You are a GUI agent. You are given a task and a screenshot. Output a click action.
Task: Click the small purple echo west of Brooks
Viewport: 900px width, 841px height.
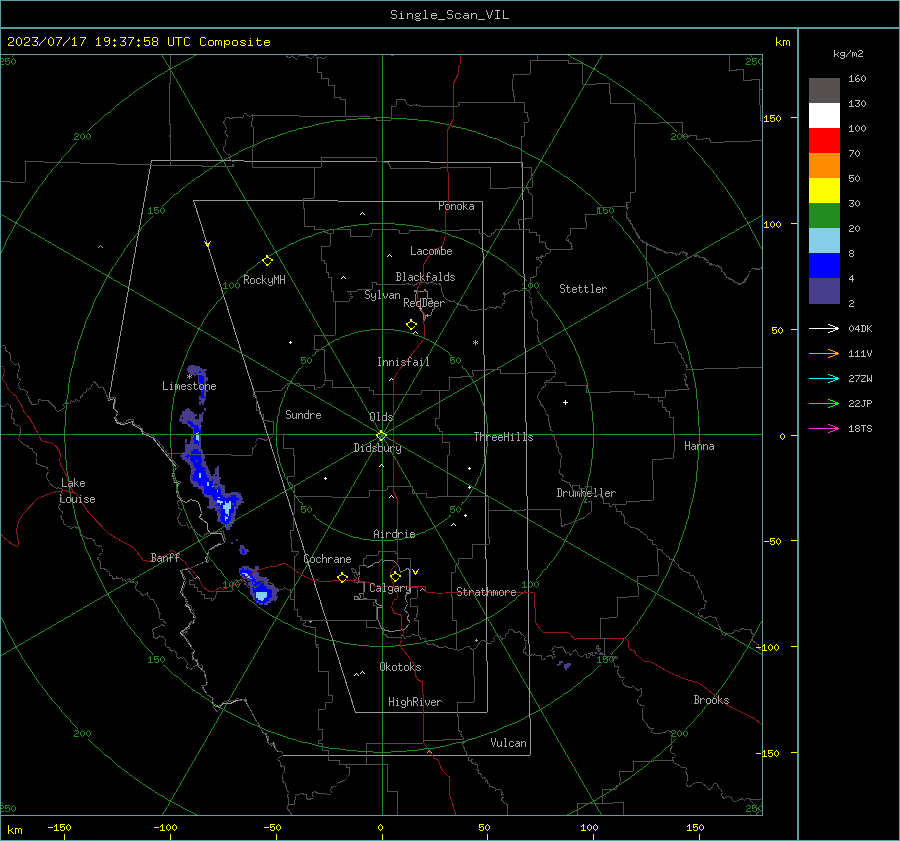[x=564, y=665]
